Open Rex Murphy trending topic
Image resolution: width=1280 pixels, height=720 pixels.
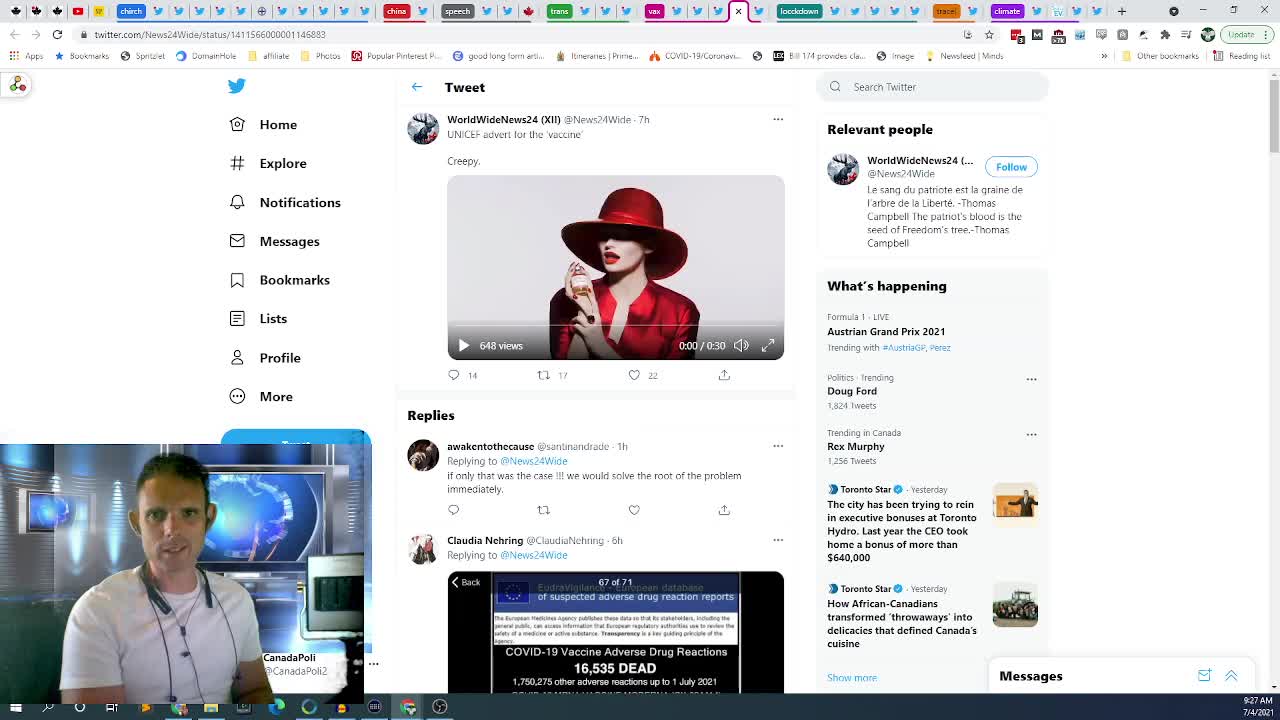[x=856, y=446]
